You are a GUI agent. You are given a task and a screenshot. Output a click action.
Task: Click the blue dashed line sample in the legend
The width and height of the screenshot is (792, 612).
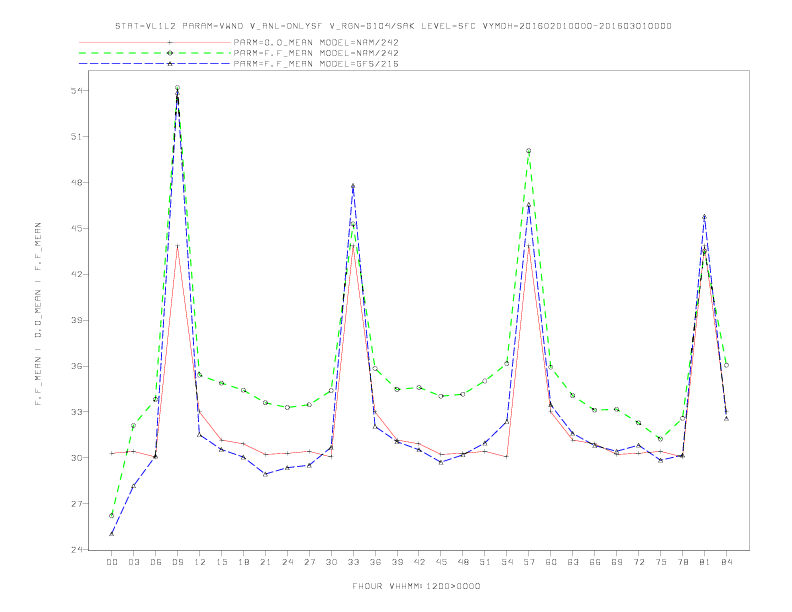[155, 64]
